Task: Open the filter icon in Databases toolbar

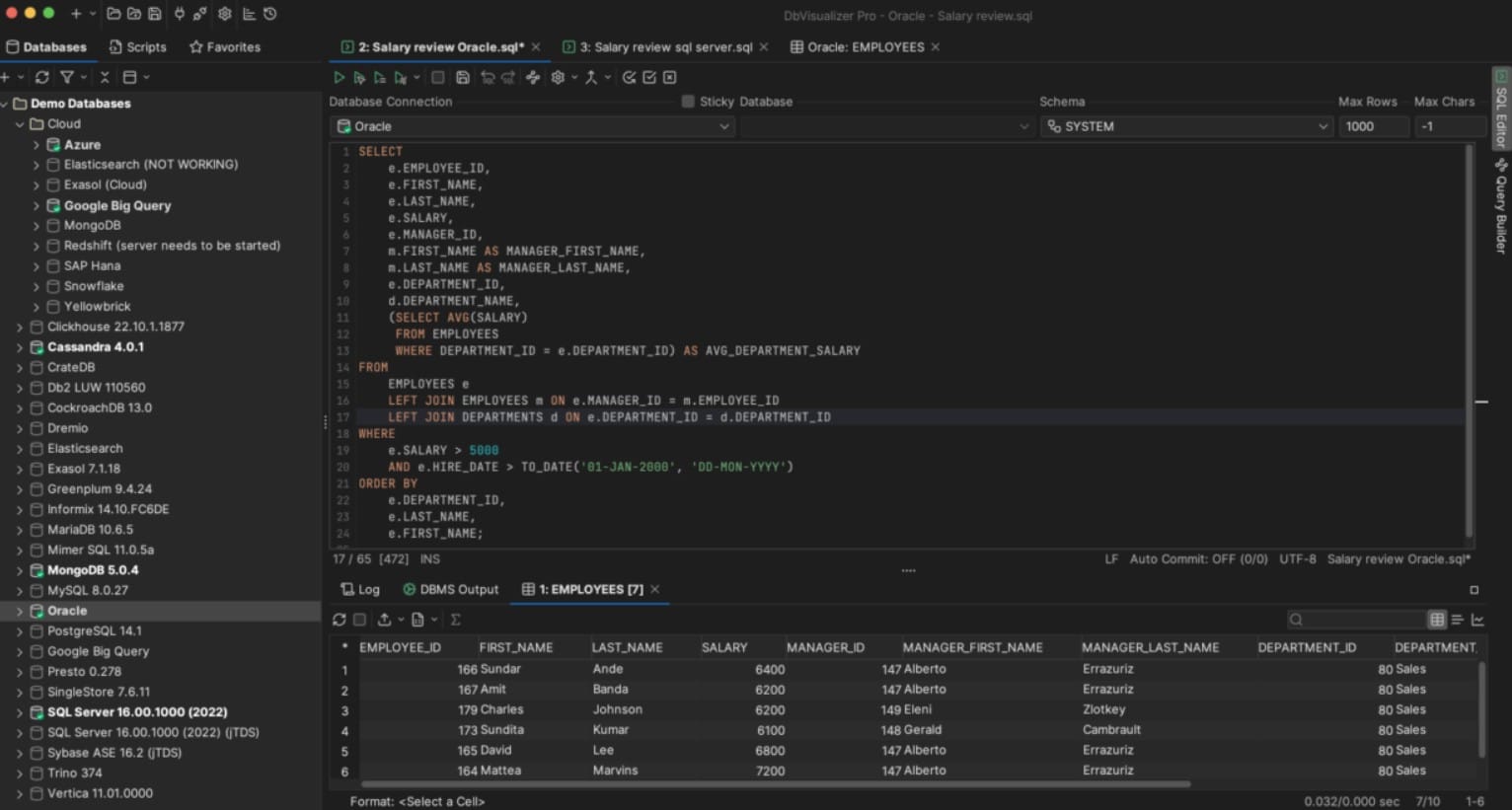Action: click(x=67, y=76)
